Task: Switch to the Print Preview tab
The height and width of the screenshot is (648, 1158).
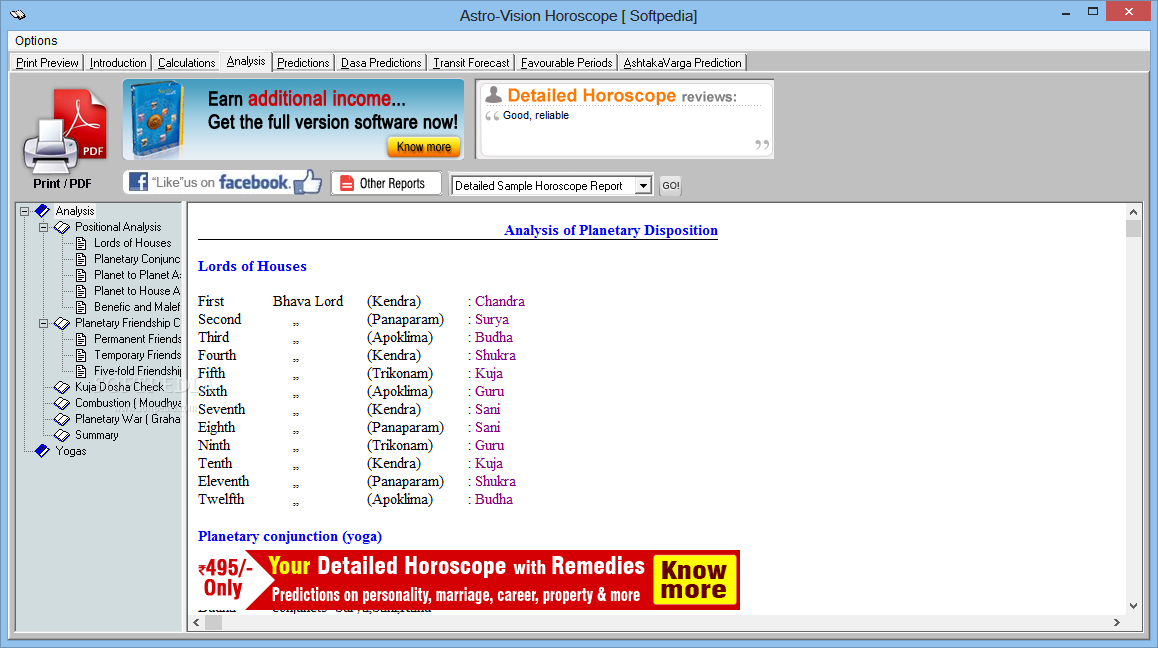Action: (x=47, y=63)
